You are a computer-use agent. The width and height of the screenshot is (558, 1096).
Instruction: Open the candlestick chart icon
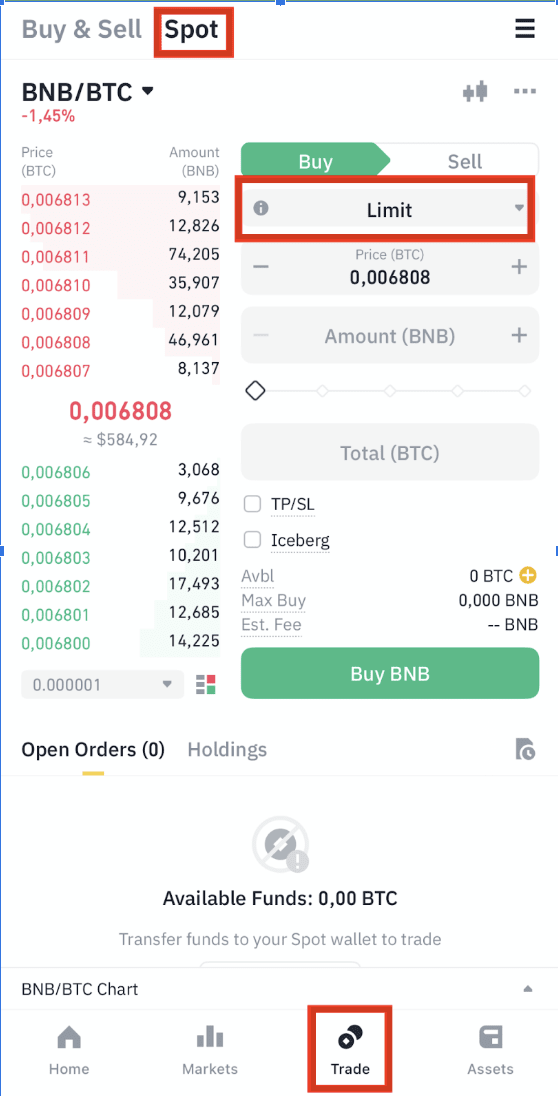475,92
